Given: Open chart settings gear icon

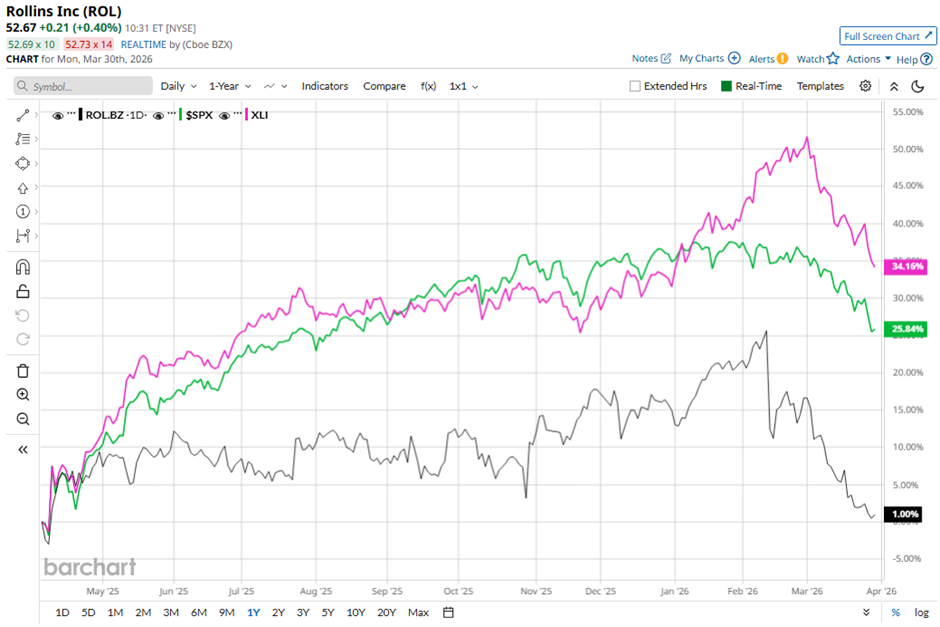Looking at the screenshot, I should coord(865,86).
